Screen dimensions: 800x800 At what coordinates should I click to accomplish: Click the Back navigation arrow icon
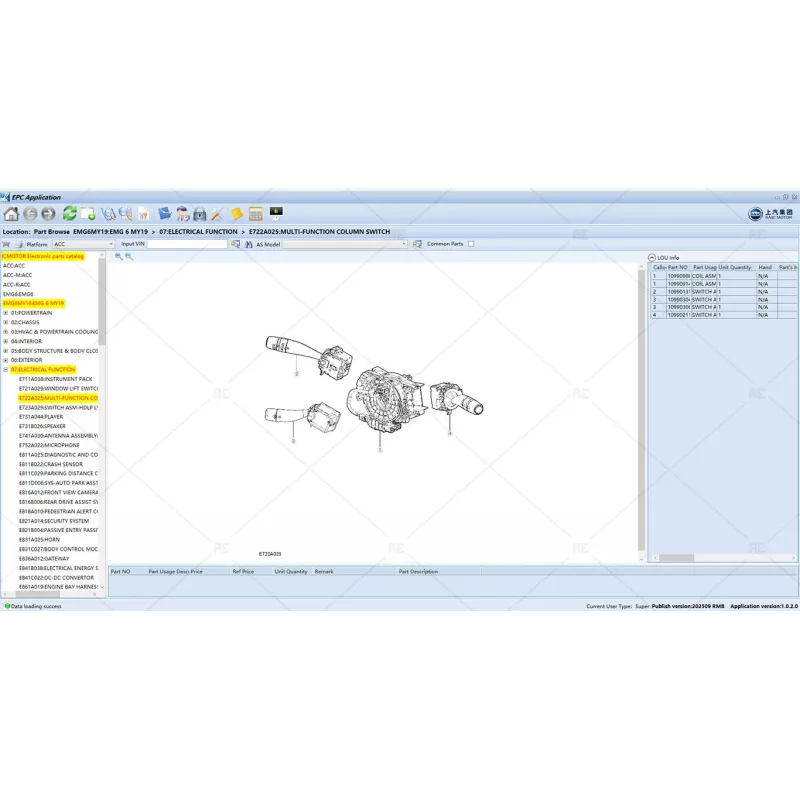[31, 213]
